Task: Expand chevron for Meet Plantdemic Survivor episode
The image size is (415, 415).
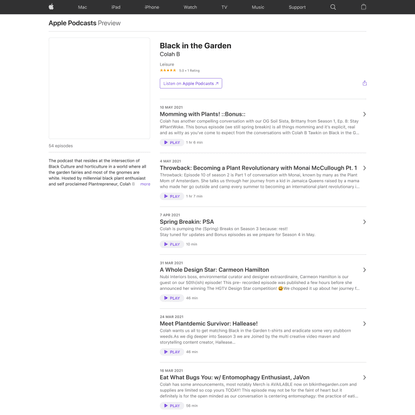Action: pos(364,324)
